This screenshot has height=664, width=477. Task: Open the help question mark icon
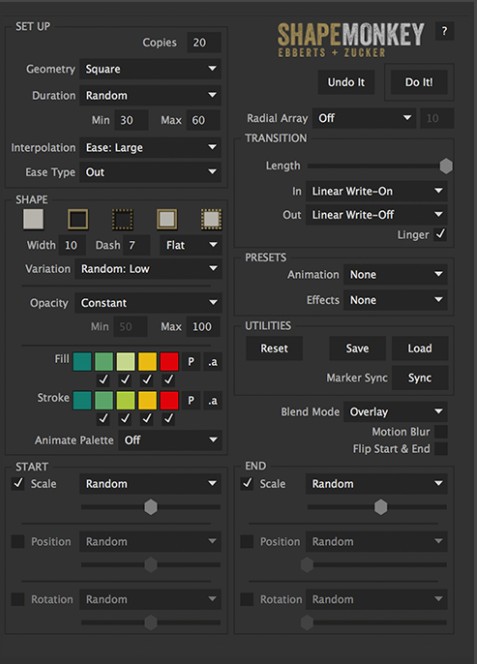pos(444,31)
